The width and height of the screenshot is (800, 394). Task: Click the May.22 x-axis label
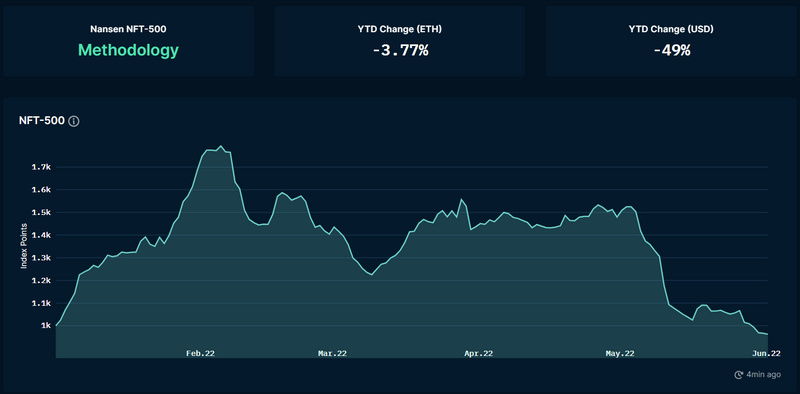620,353
